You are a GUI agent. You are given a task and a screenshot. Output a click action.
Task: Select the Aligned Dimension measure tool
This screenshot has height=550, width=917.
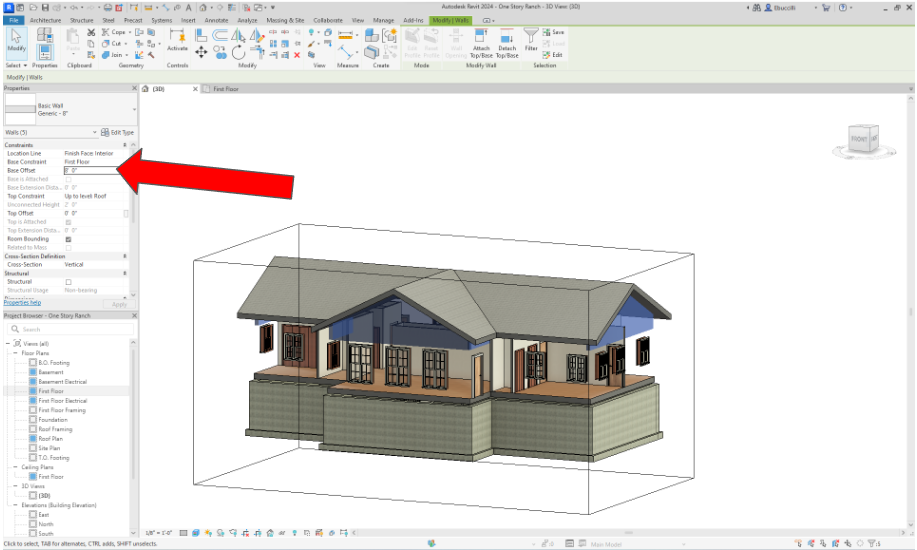coord(346,36)
